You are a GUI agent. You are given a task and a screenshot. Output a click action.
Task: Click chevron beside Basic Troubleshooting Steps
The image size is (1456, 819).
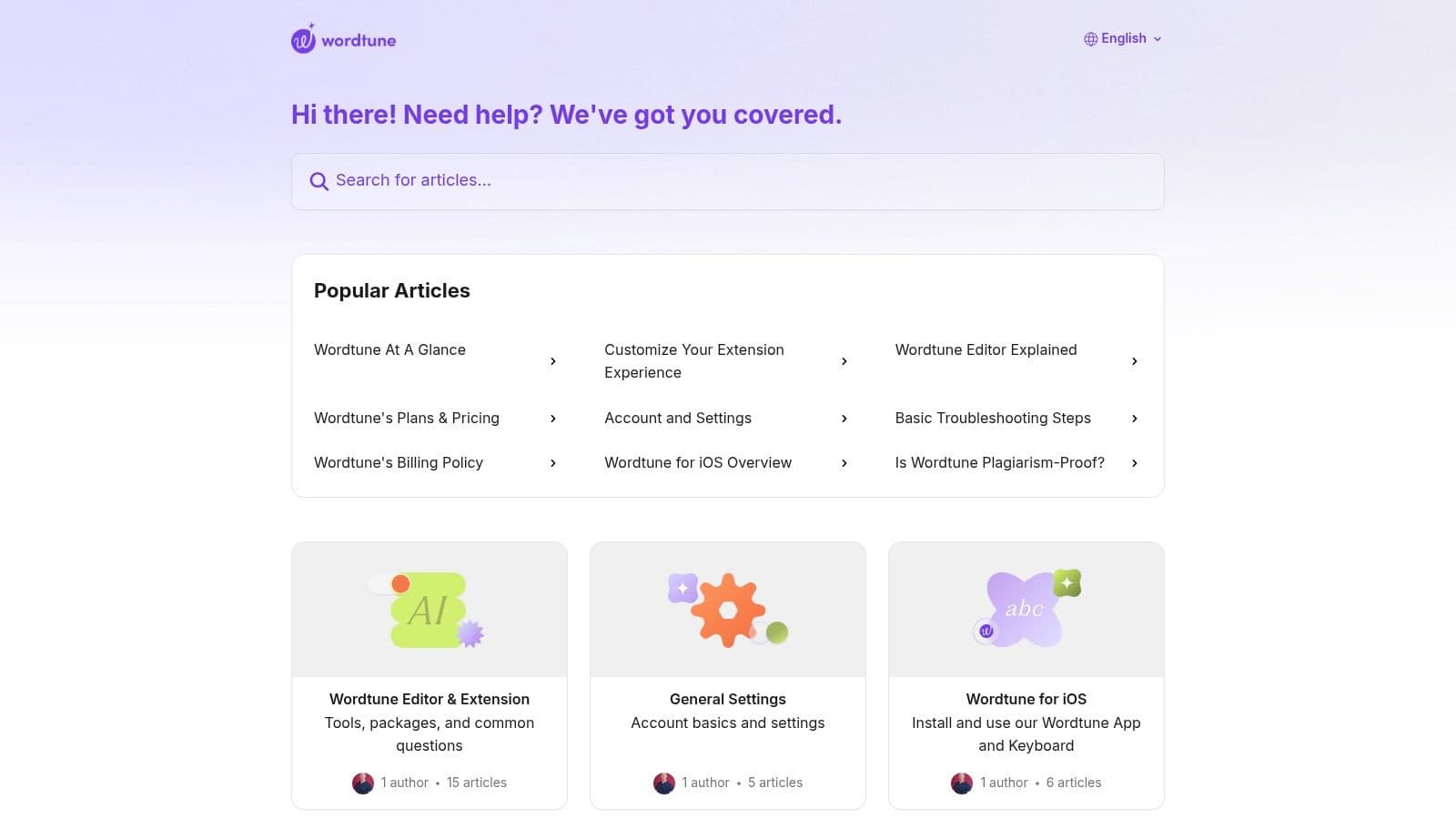click(x=1135, y=419)
